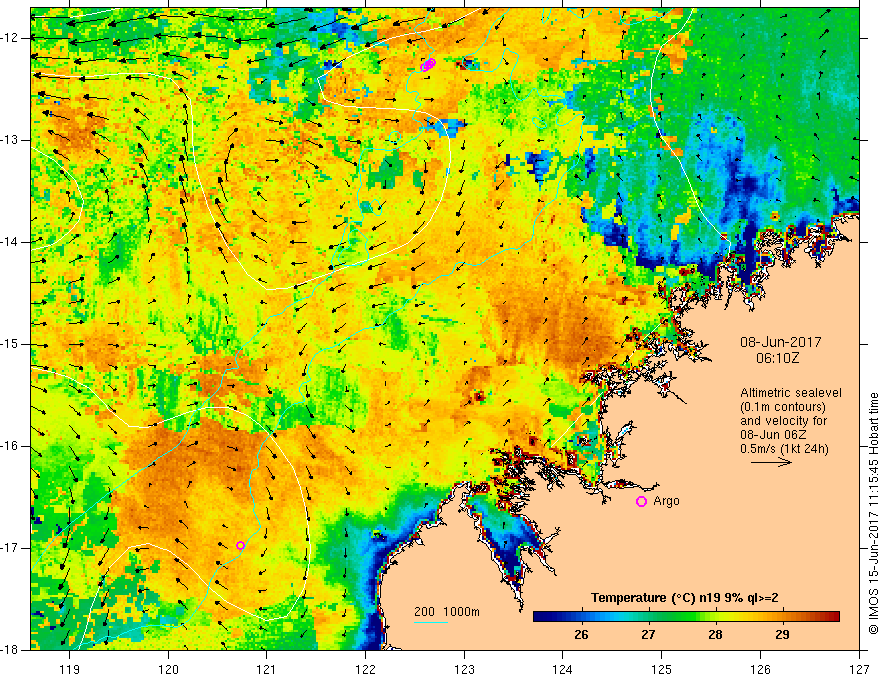Viewport: 880px width, 680px height.
Task: Click the "Temperature (°C) n19 9% ql>=2" title
Action: 684,598
